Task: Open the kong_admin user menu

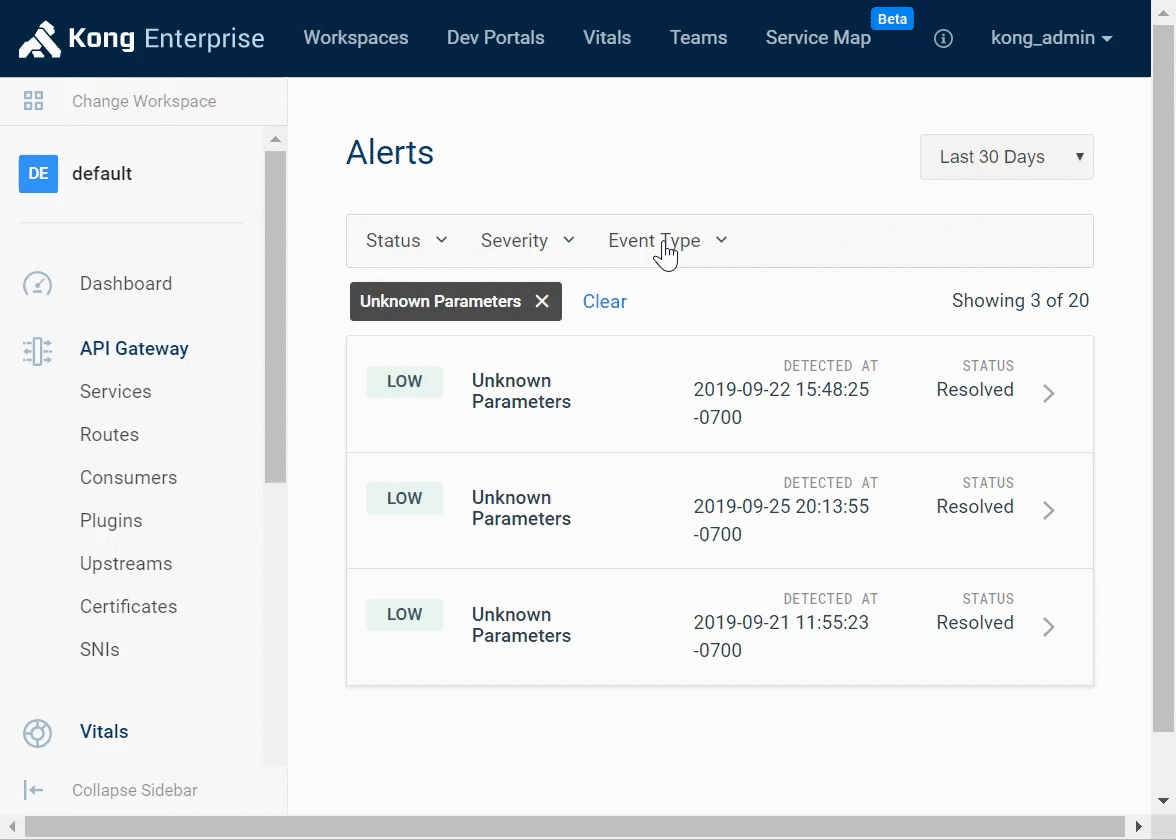Action: pos(1052,38)
